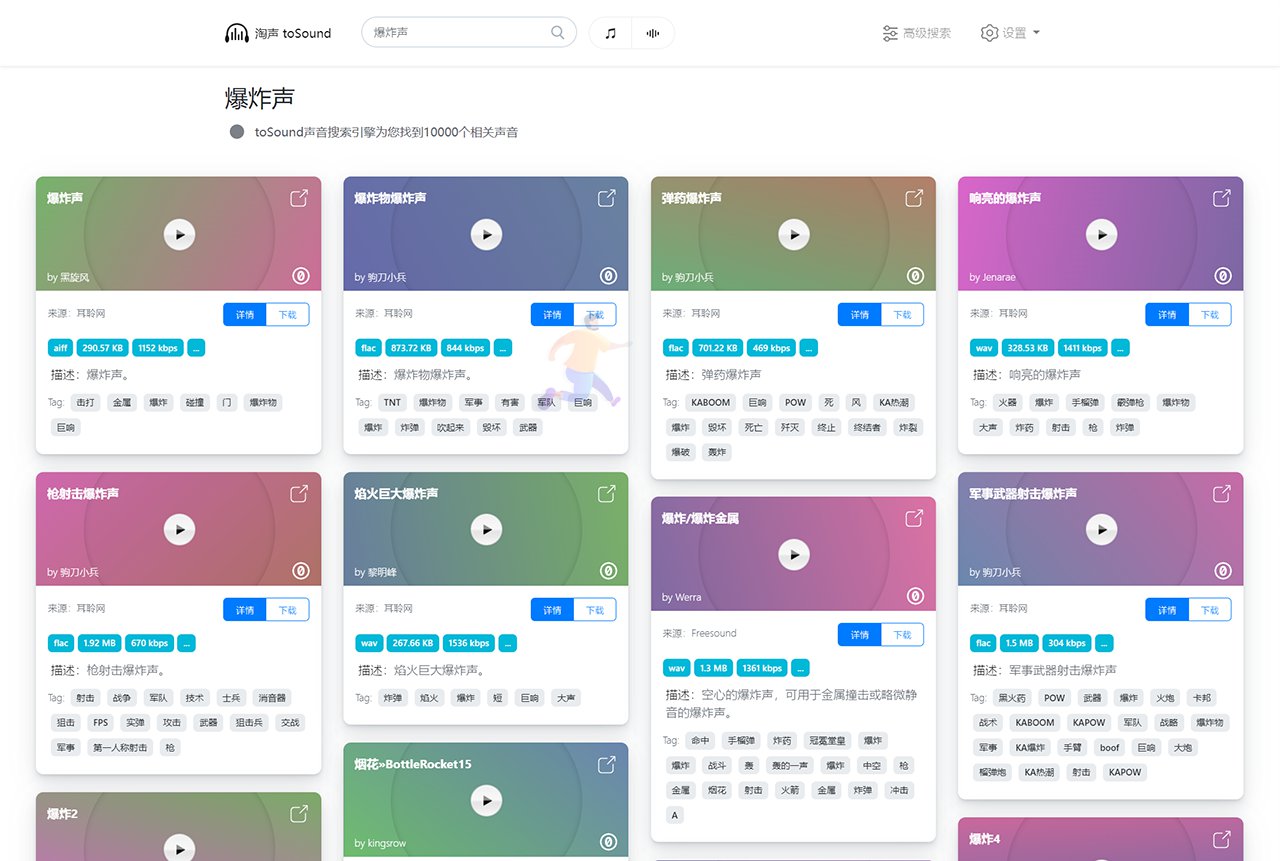This screenshot has height=861, width=1280.
Task: Open 响亮的爆炸声 external link icon
Action: tap(1221, 198)
